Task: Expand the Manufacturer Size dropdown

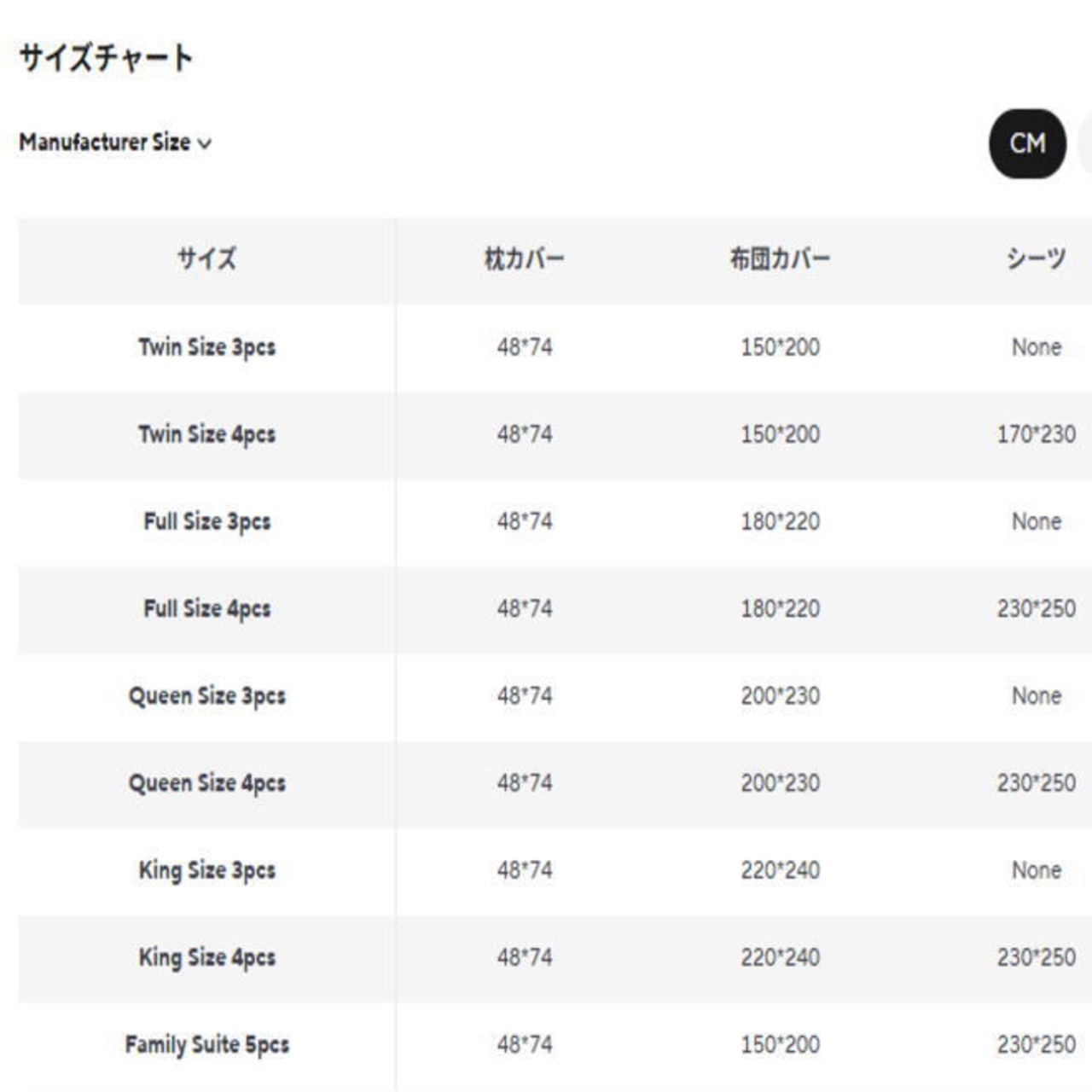Action: (x=115, y=142)
